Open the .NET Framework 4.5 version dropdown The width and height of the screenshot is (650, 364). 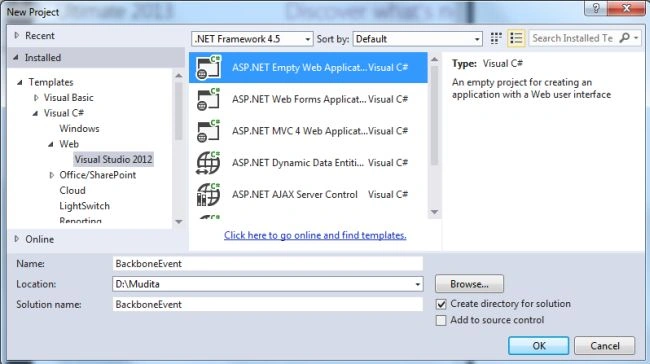tap(307, 39)
